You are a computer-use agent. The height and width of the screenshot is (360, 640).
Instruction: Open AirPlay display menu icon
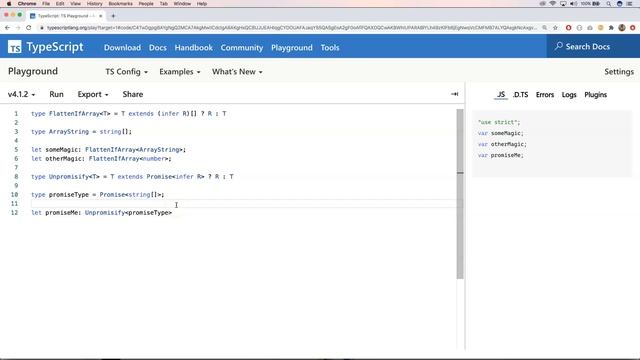[x=563, y=4]
